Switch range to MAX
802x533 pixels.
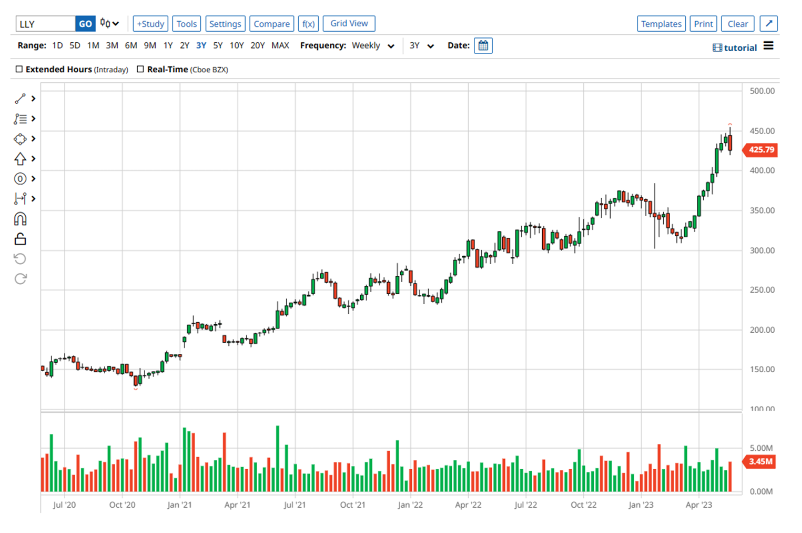click(x=280, y=45)
